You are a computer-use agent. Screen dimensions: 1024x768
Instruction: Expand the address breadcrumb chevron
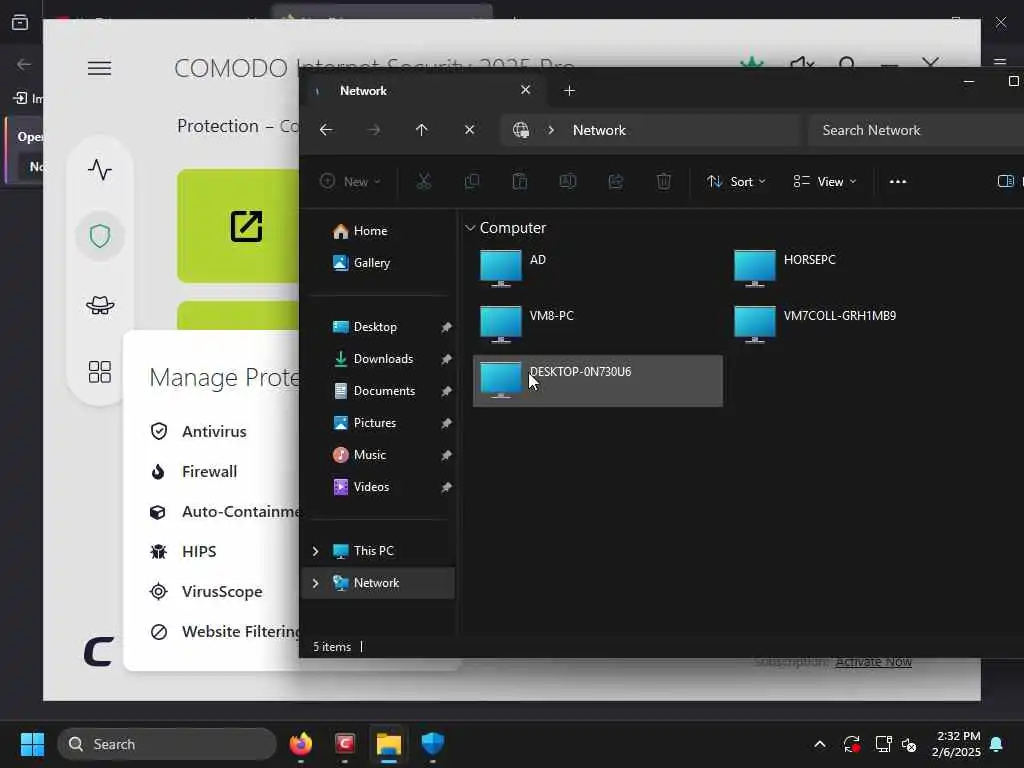click(x=552, y=130)
